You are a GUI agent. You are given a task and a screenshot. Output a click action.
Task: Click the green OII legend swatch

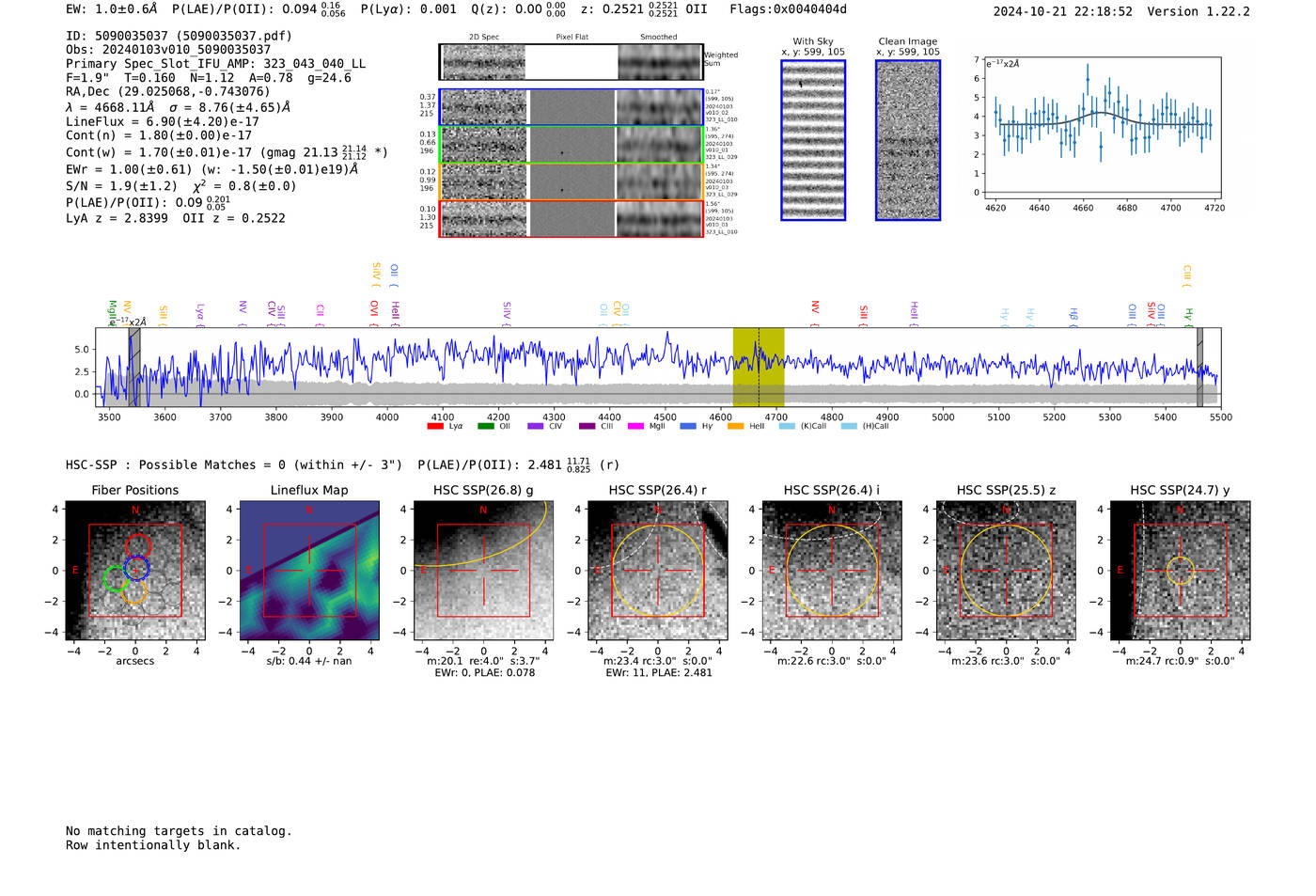(x=485, y=427)
